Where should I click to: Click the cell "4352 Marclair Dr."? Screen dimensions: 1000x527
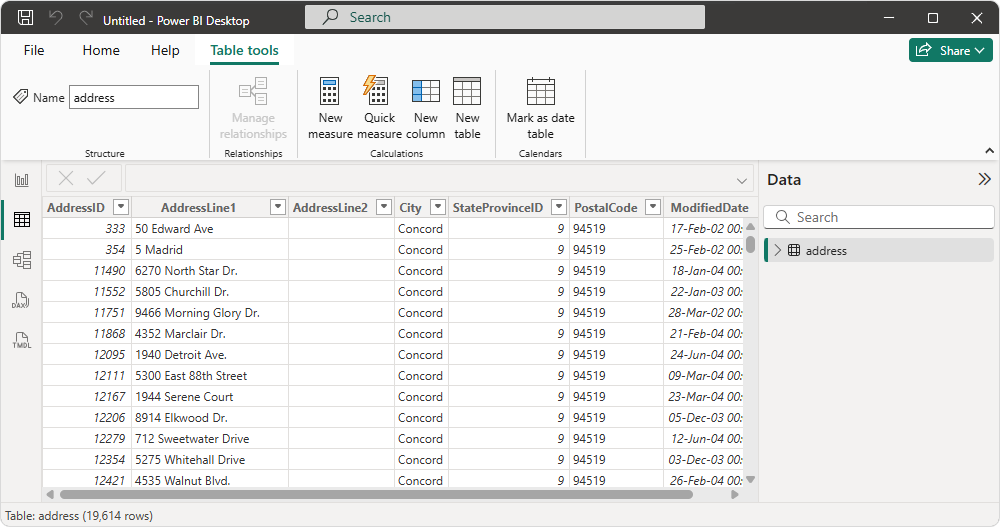click(x=210, y=334)
